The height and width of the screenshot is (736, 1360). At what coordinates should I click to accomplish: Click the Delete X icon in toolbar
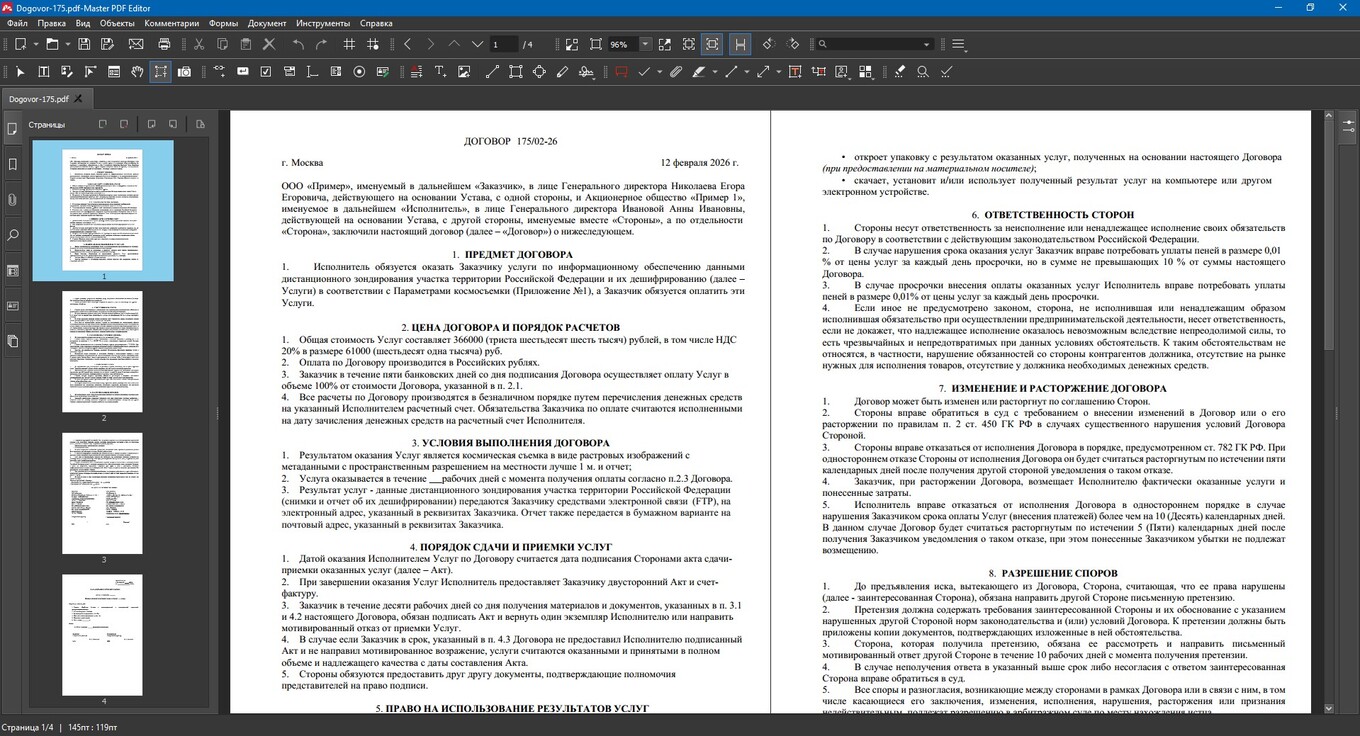[x=268, y=44]
